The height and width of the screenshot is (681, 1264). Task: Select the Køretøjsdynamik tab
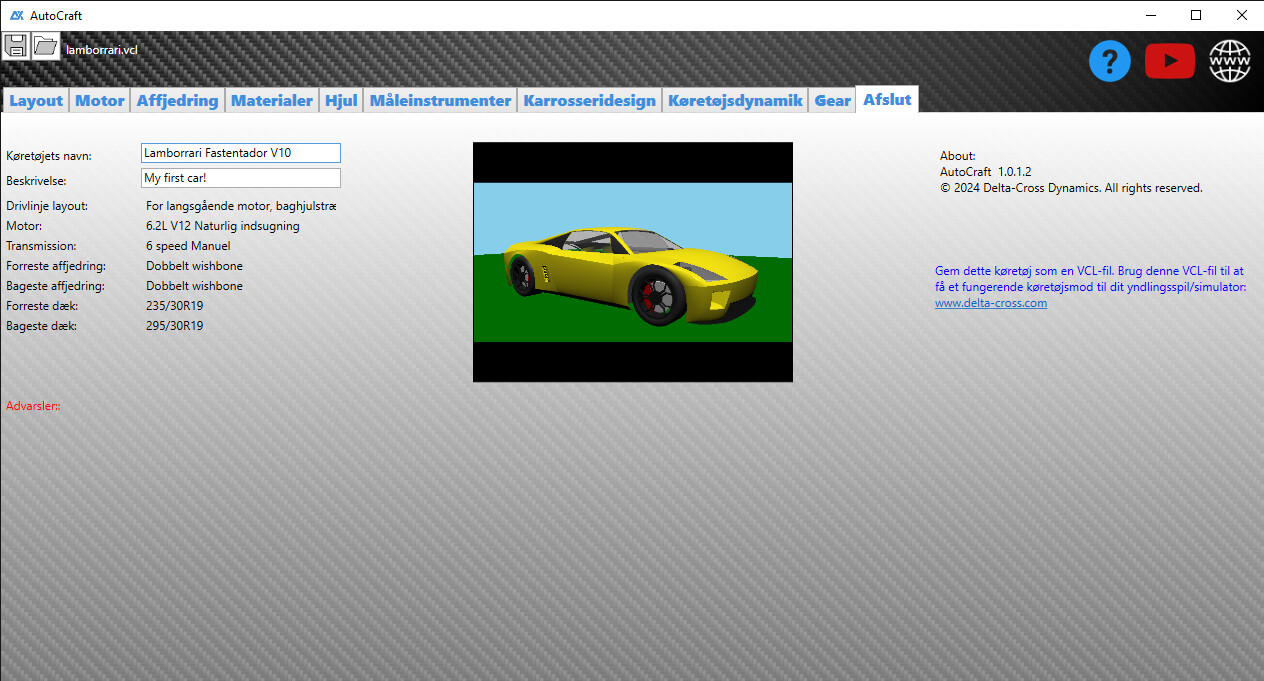click(735, 100)
